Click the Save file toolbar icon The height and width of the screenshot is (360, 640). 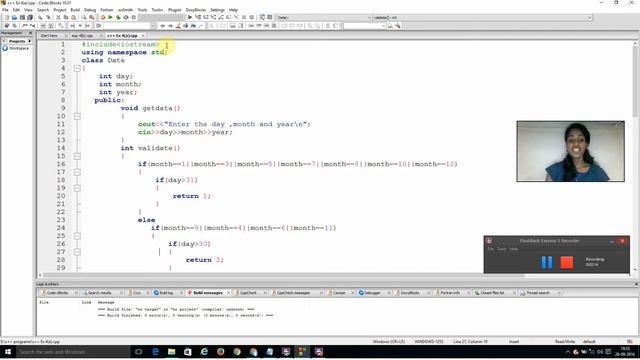(22, 18)
